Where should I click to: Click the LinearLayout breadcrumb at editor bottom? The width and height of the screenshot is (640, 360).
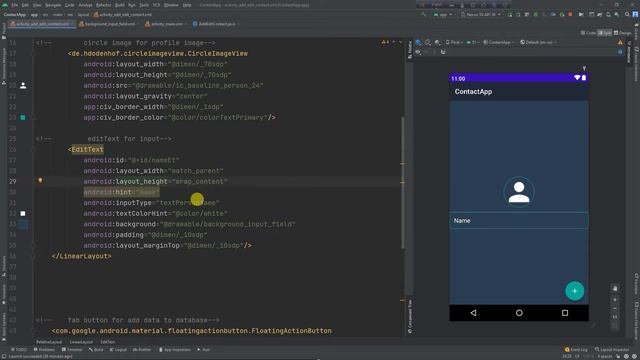coord(81,342)
